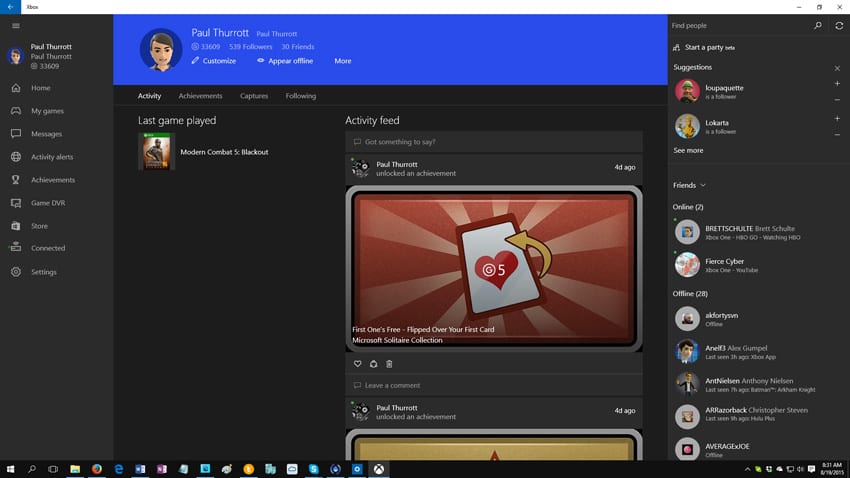
Task: Open Modern Combat 5: Blackout game title
Action: click(x=224, y=152)
